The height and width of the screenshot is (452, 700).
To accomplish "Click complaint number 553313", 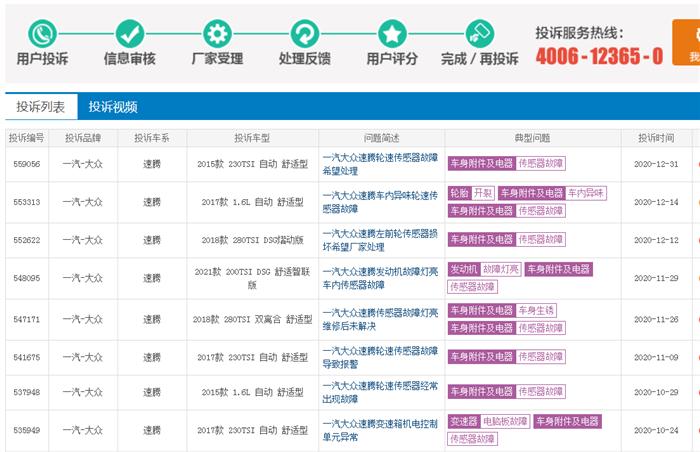I will (x=27, y=202).
